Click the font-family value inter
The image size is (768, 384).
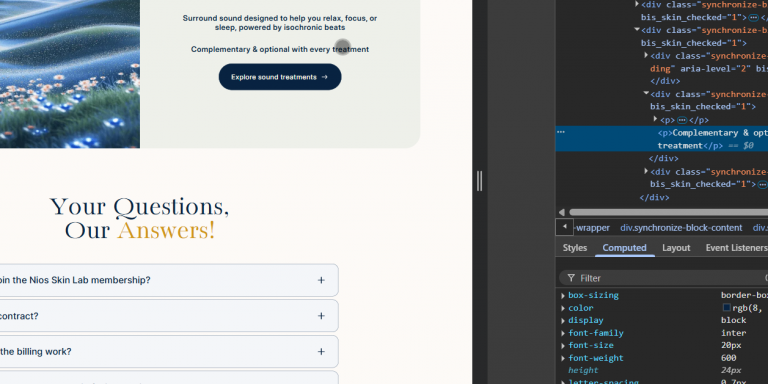point(733,333)
